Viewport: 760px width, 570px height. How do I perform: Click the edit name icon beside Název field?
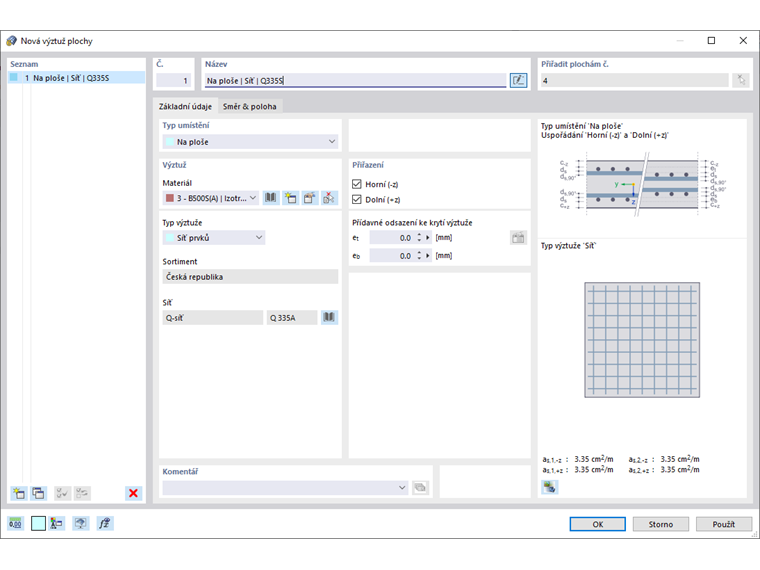[x=518, y=80]
